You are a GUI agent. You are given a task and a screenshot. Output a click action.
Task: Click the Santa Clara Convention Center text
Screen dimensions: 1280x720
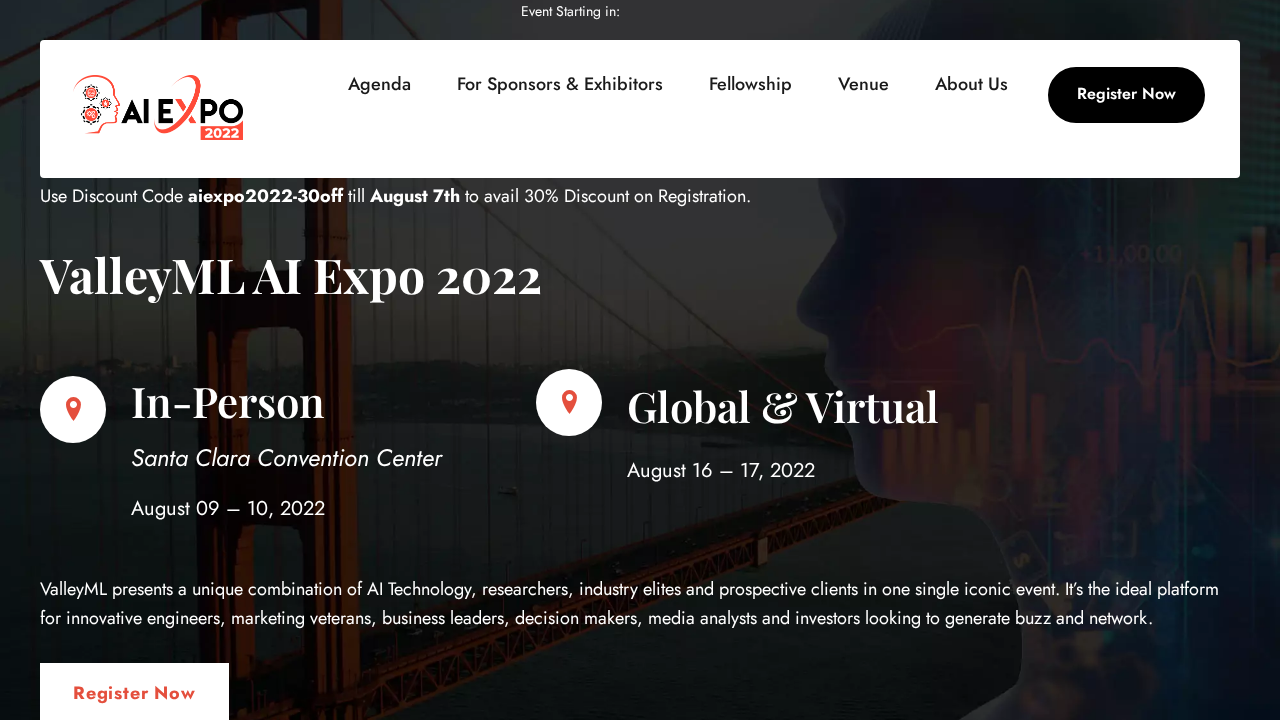point(286,457)
